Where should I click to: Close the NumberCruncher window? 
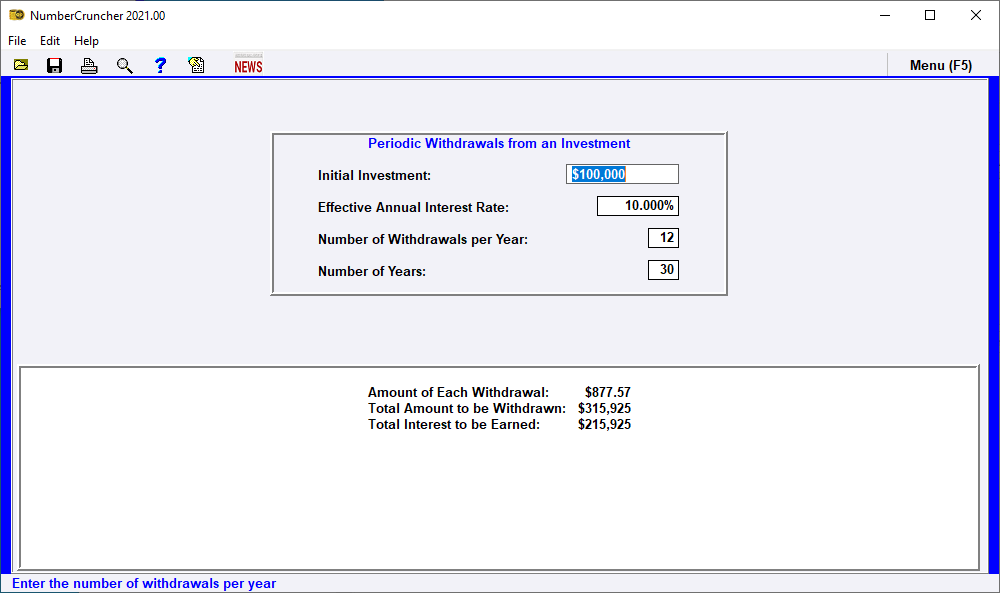pos(976,15)
